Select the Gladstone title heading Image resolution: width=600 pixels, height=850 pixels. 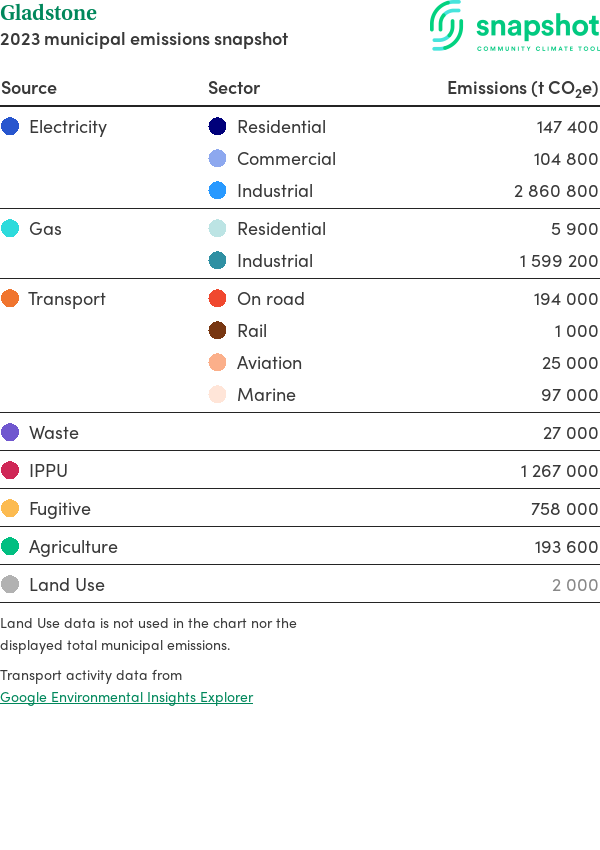[49, 13]
